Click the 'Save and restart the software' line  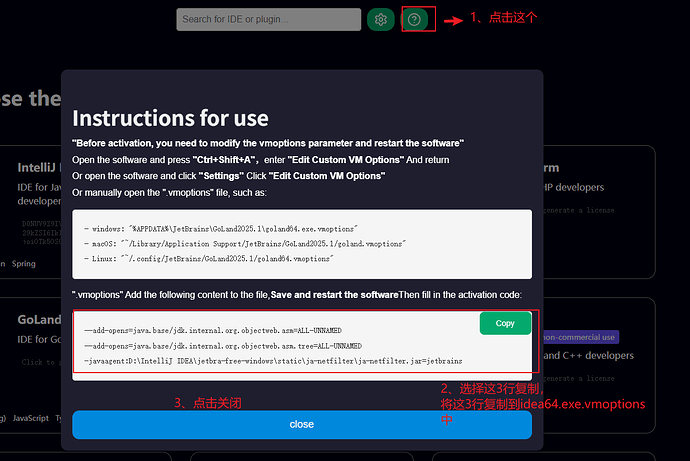pos(297,295)
